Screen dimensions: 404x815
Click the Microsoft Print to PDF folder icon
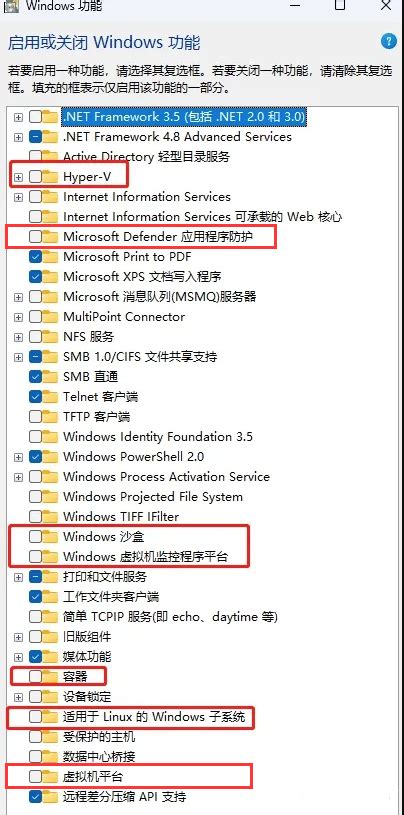[x=50, y=257]
